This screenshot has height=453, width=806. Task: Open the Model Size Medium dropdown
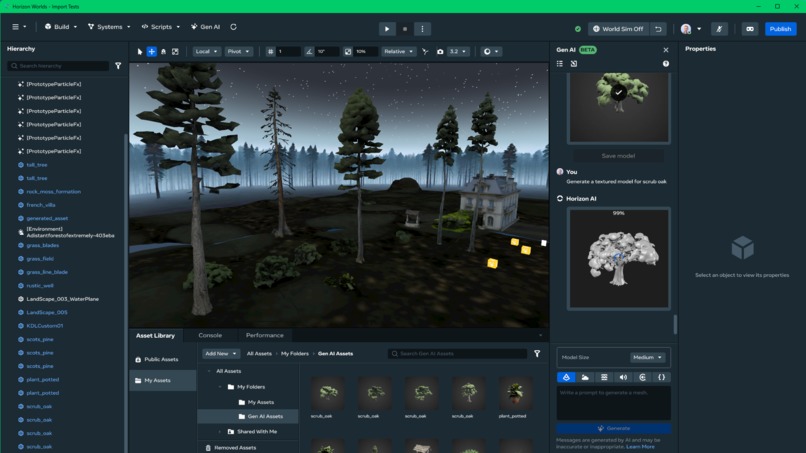647,357
